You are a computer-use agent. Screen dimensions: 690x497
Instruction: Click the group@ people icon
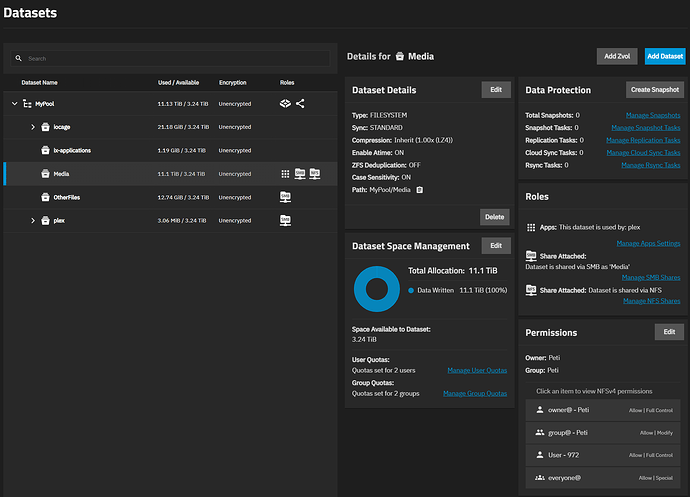[x=540, y=432]
